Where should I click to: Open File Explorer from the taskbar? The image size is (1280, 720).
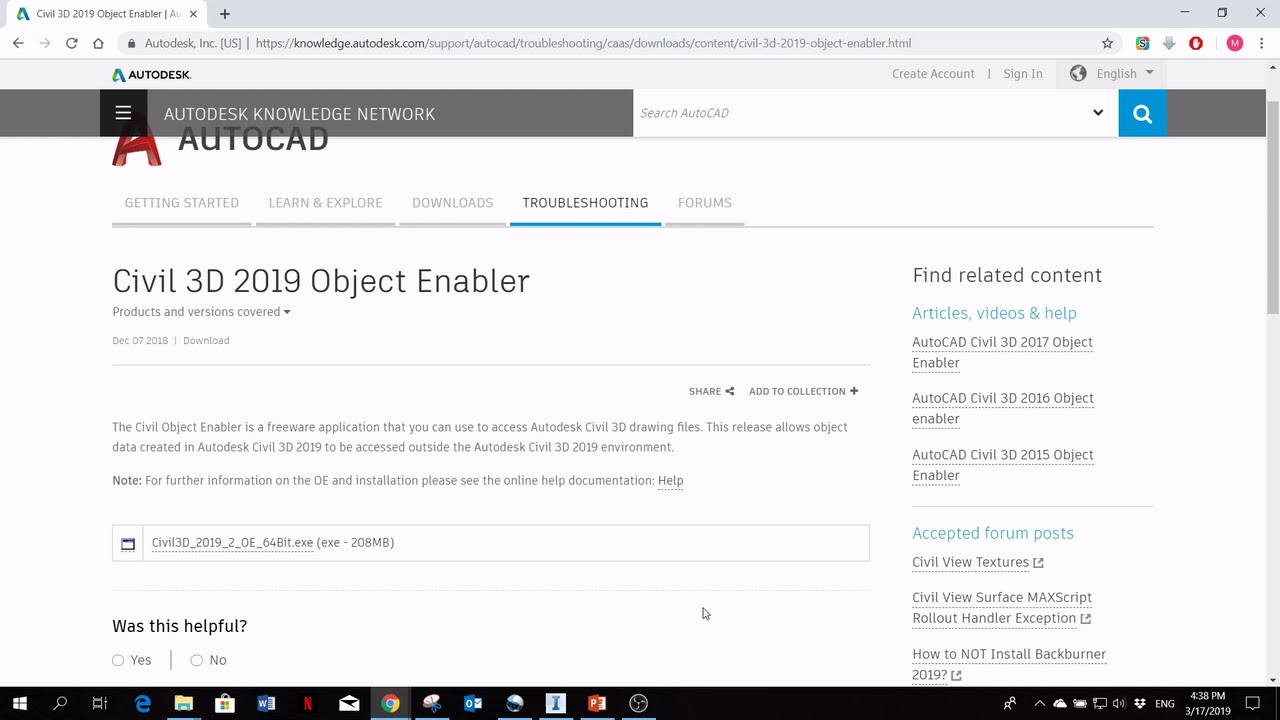pyautogui.click(x=183, y=703)
